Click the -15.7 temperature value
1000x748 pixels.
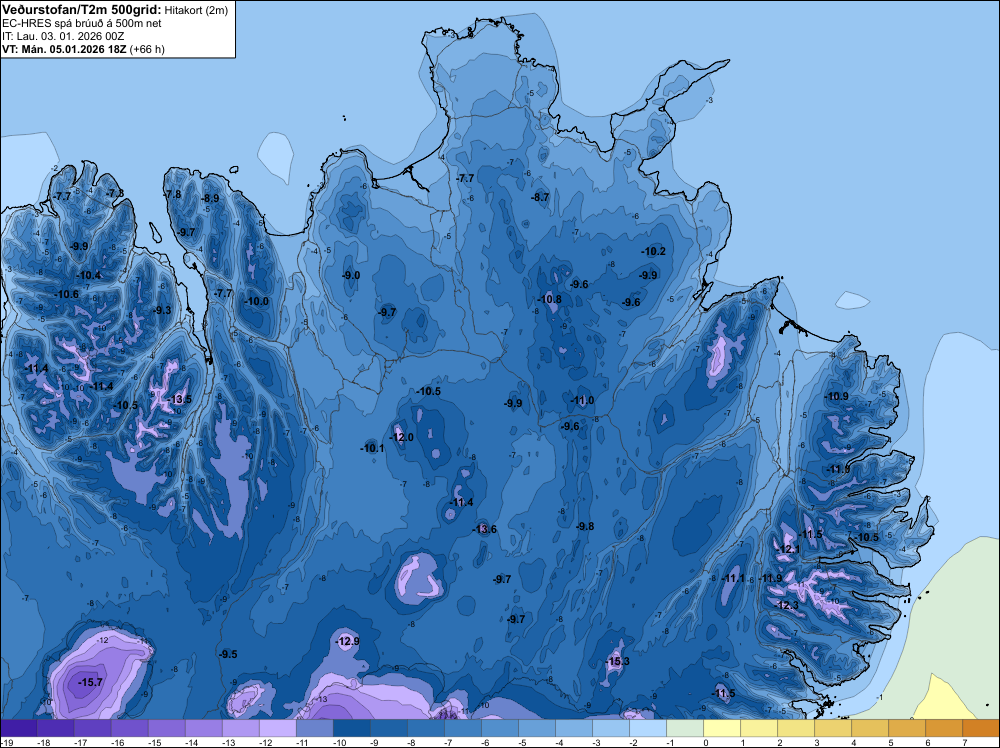point(90,682)
